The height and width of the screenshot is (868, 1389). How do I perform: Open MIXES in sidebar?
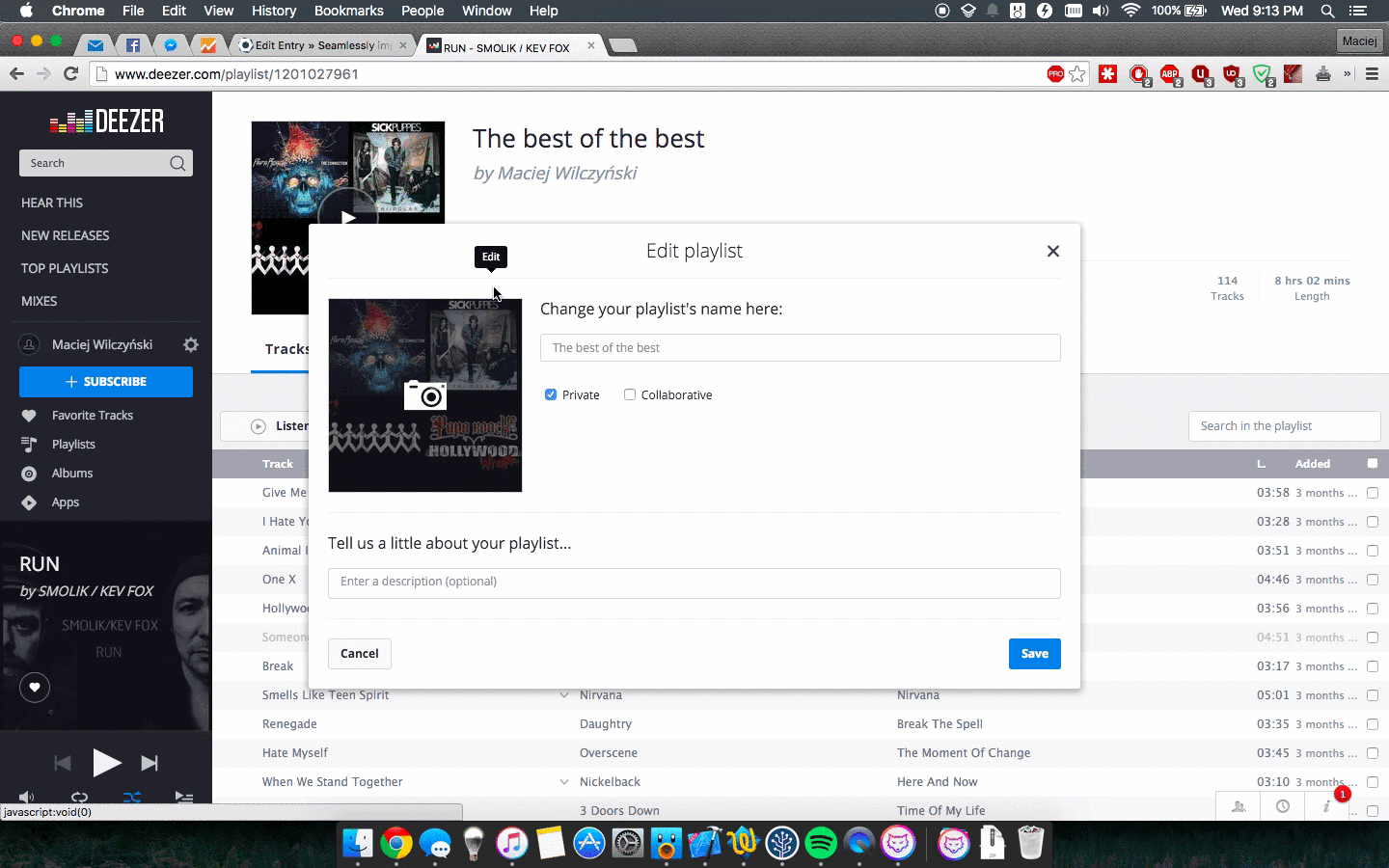pos(40,301)
